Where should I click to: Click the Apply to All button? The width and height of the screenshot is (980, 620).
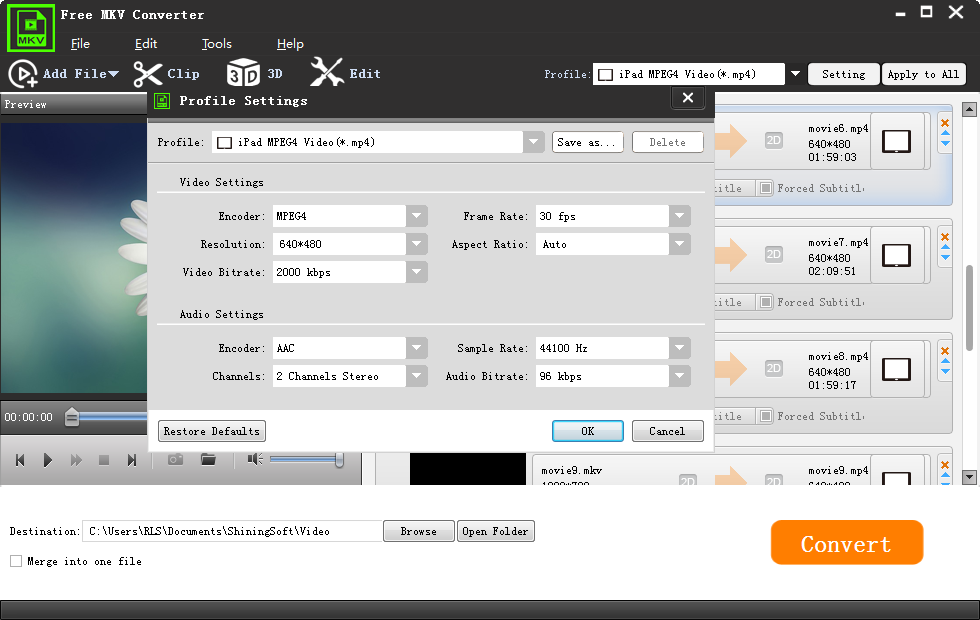pyautogui.click(x=923, y=74)
